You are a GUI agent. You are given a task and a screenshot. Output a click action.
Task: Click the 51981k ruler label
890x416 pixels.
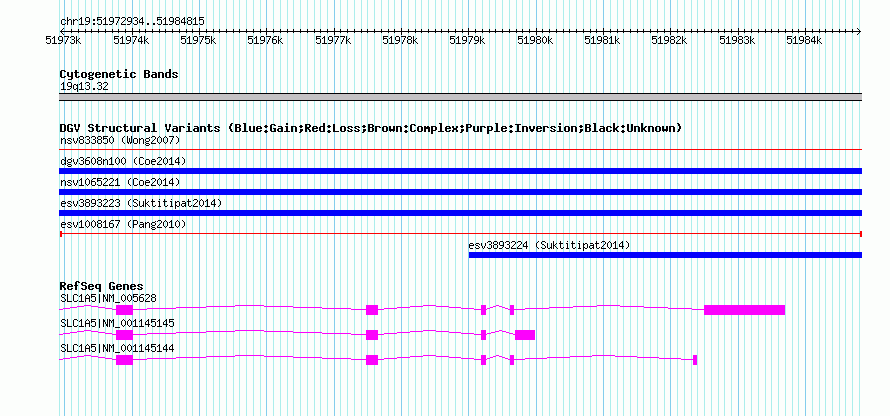(x=602, y=40)
